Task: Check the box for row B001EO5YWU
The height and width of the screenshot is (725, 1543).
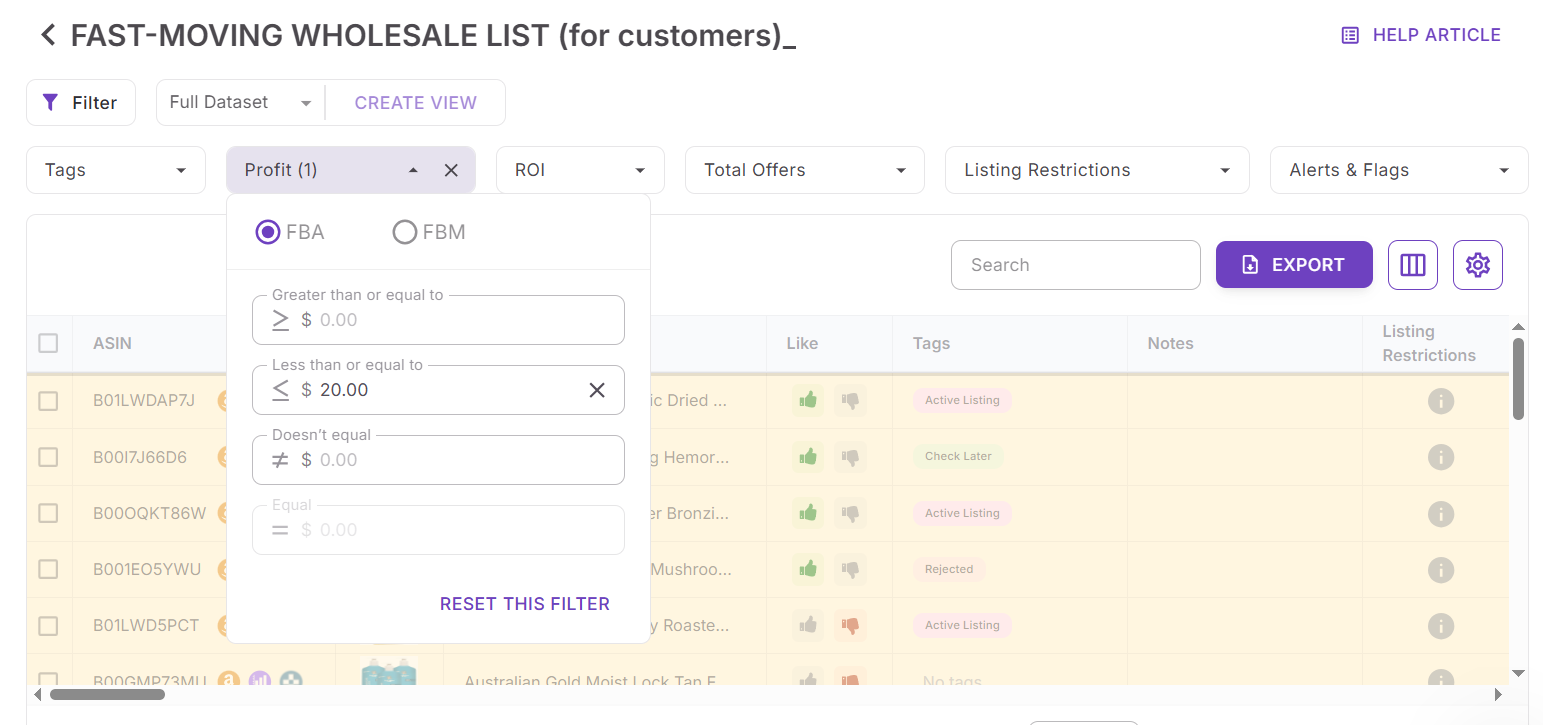Action: coord(48,569)
